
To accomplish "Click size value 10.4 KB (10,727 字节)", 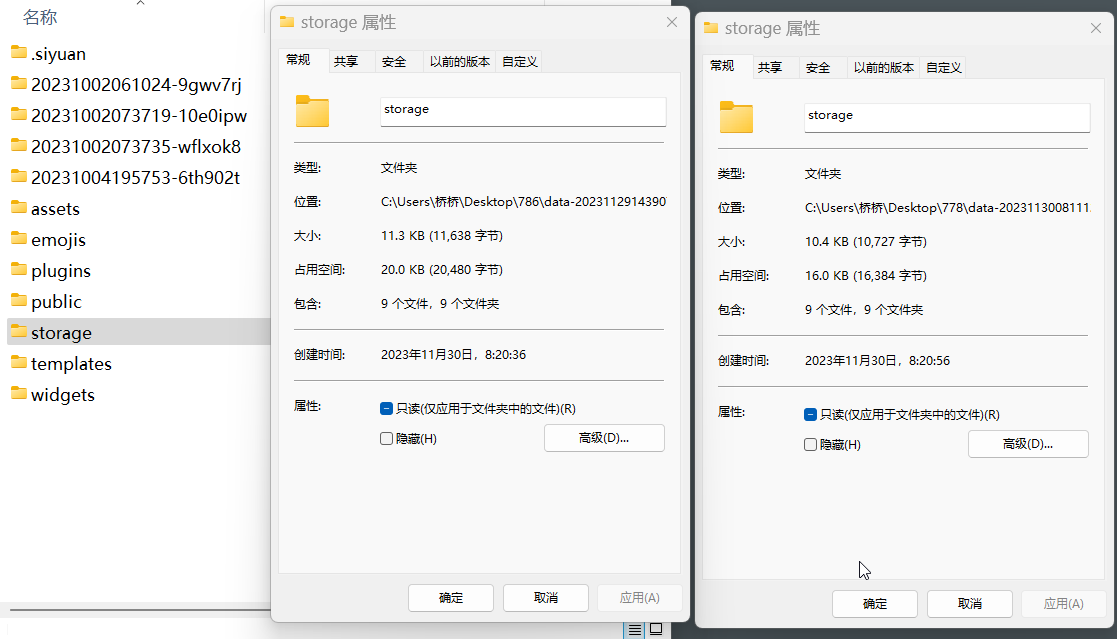I will (866, 241).
